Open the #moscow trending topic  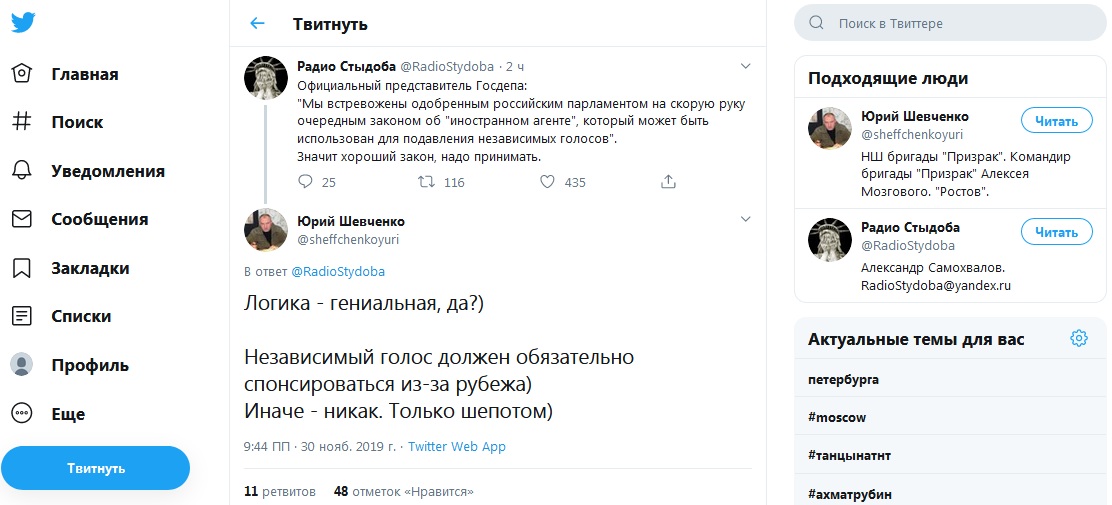tap(837, 417)
